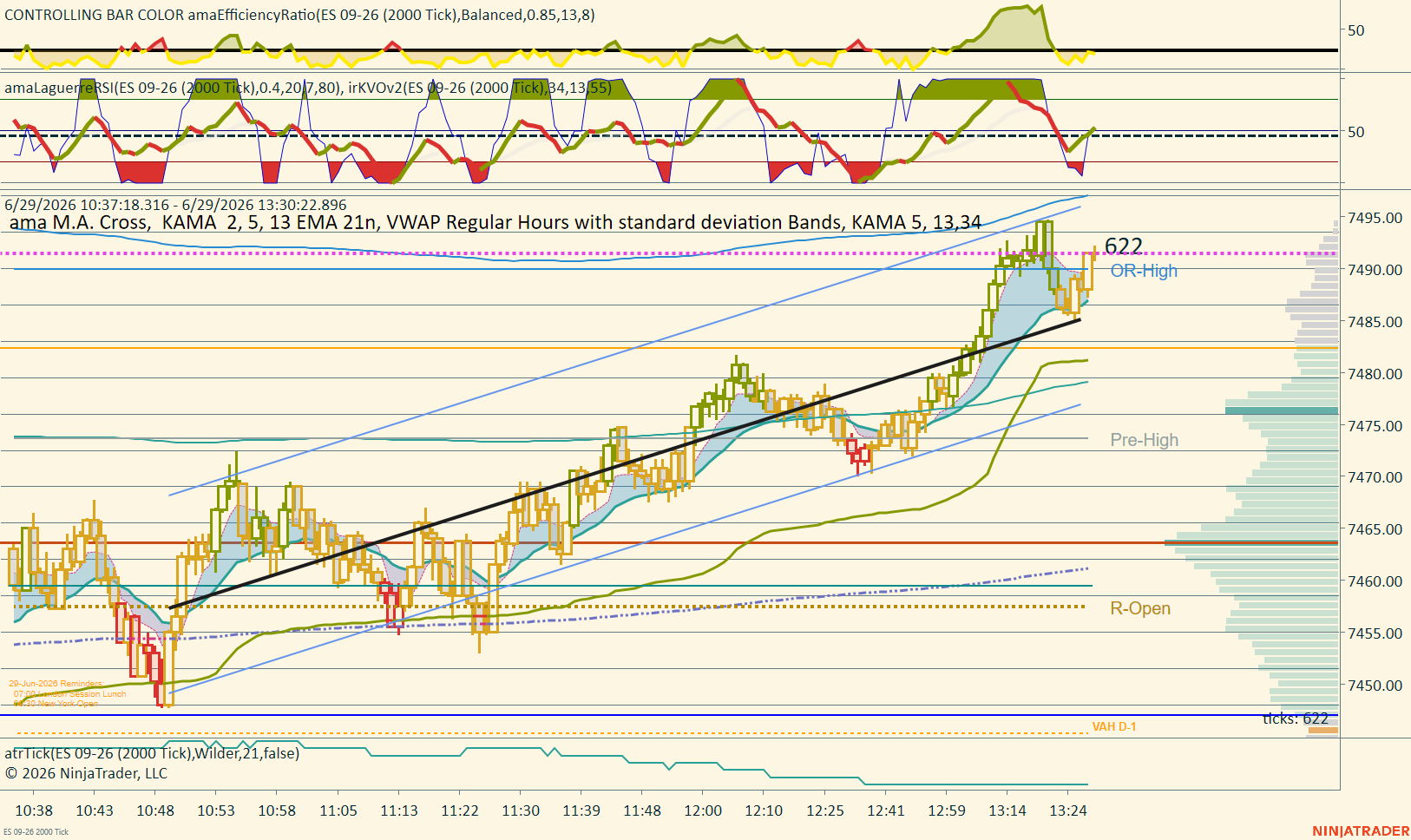Click the 10:43 time axis label

click(x=95, y=810)
